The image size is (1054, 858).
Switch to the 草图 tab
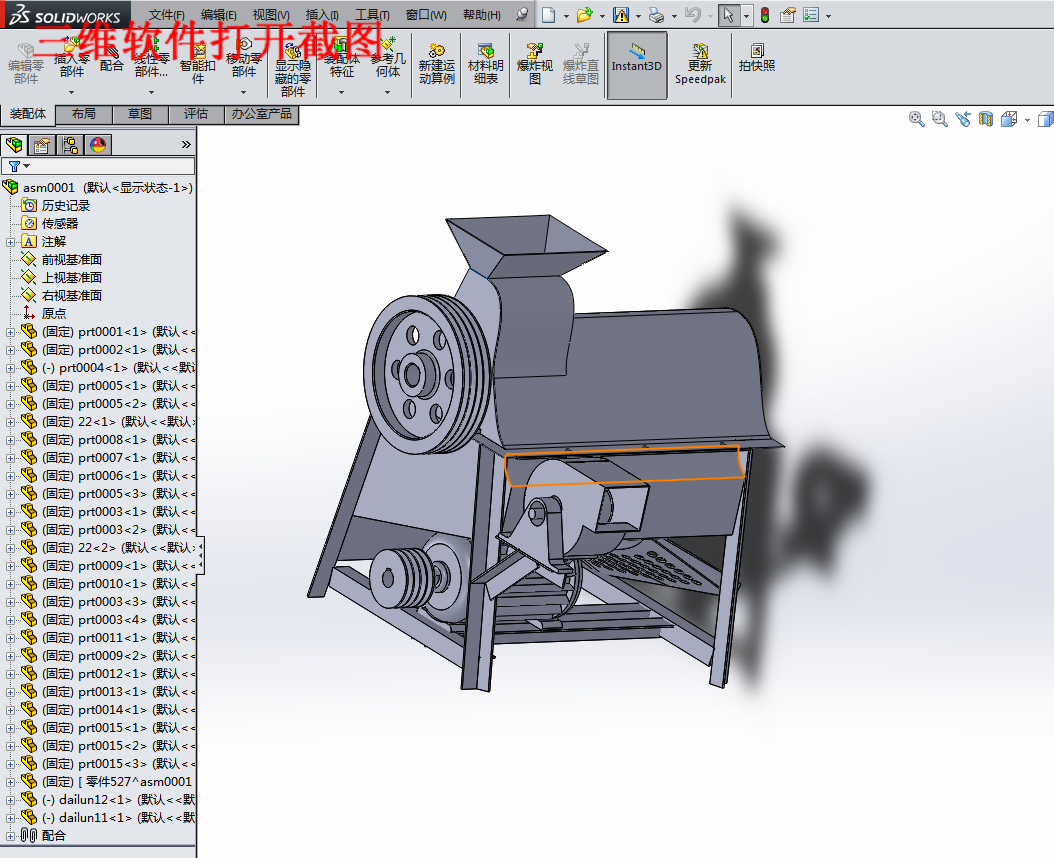140,114
